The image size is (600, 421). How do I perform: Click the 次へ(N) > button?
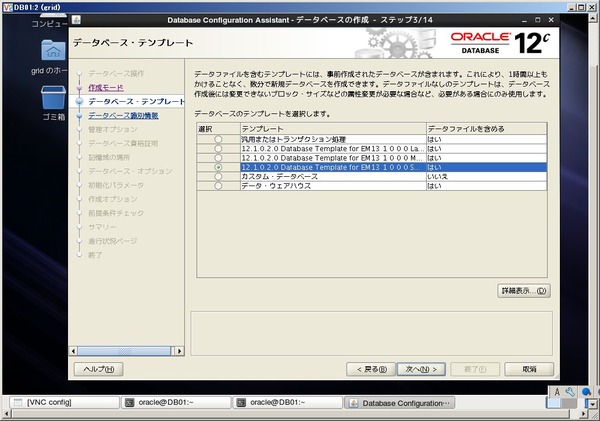421,369
